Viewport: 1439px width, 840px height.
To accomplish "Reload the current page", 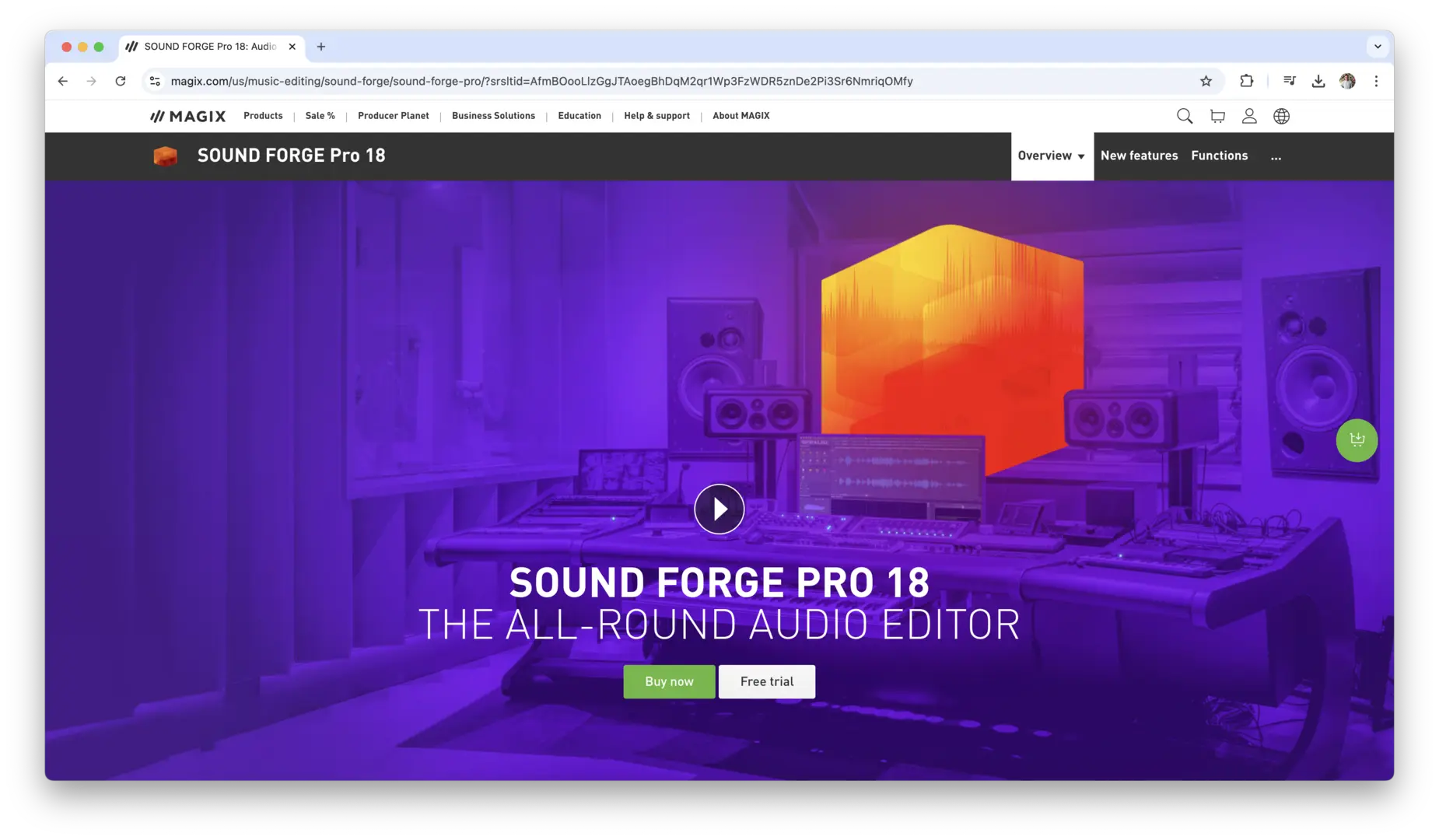I will [x=121, y=81].
